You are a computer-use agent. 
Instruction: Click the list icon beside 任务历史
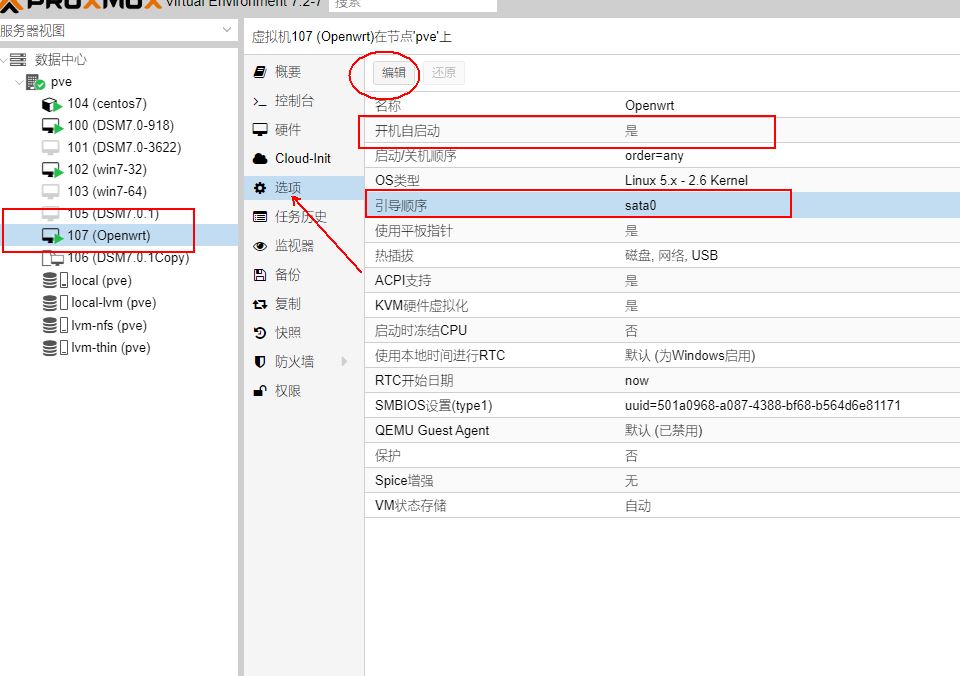[260, 217]
